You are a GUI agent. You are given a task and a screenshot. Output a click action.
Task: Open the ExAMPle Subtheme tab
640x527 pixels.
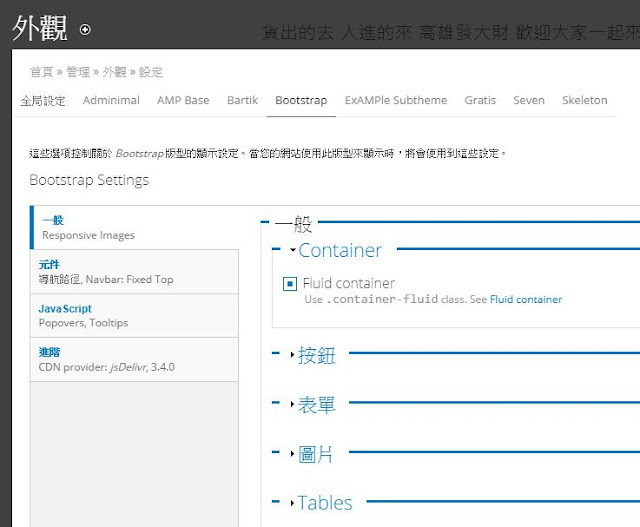pyautogui.click(x=396, y=100)
